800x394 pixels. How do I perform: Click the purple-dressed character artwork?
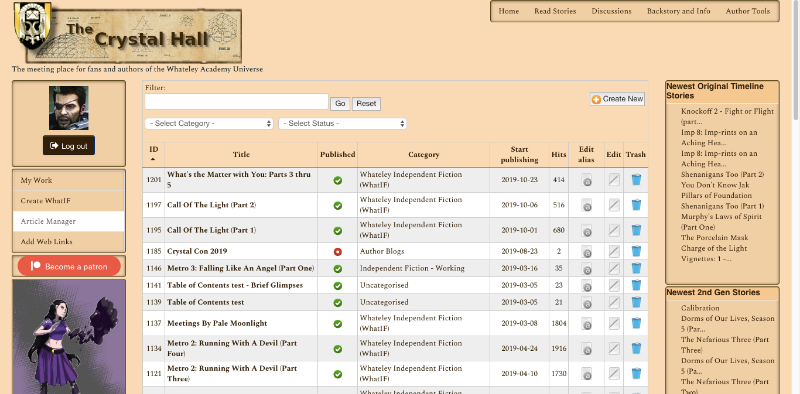click(x=69, y=336)
